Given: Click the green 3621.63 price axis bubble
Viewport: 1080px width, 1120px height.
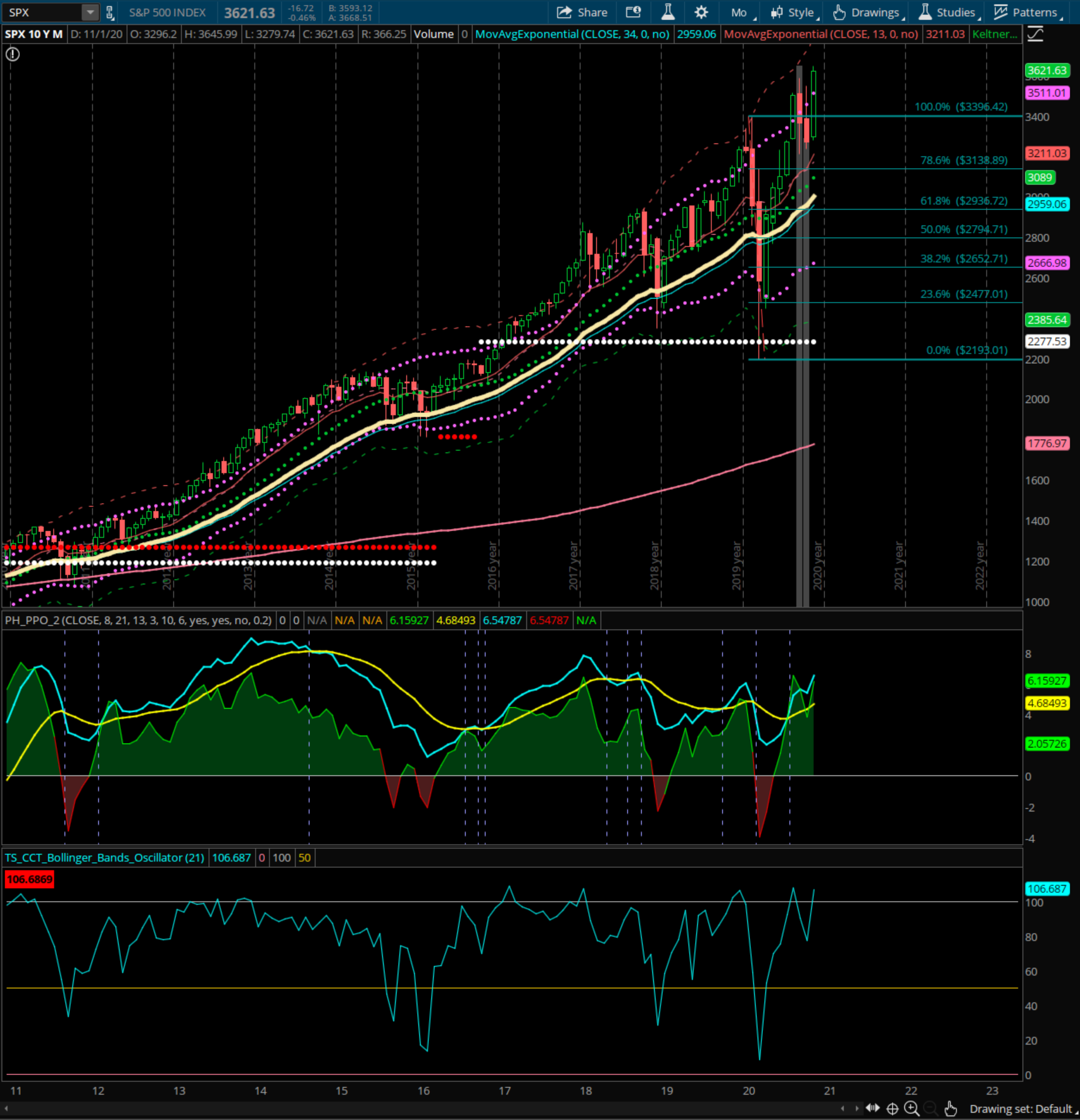Looking at the screenshot, I should 1047,71.
